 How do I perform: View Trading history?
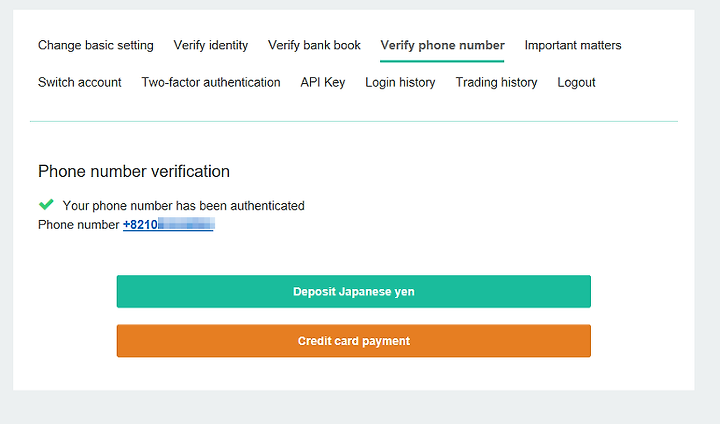496,82
